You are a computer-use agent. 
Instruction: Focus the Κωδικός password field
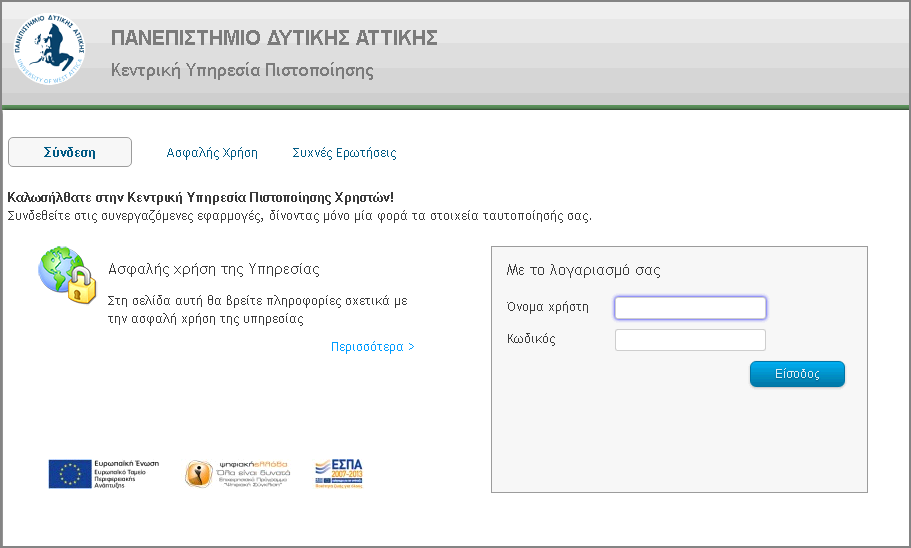tap(690, 340)
